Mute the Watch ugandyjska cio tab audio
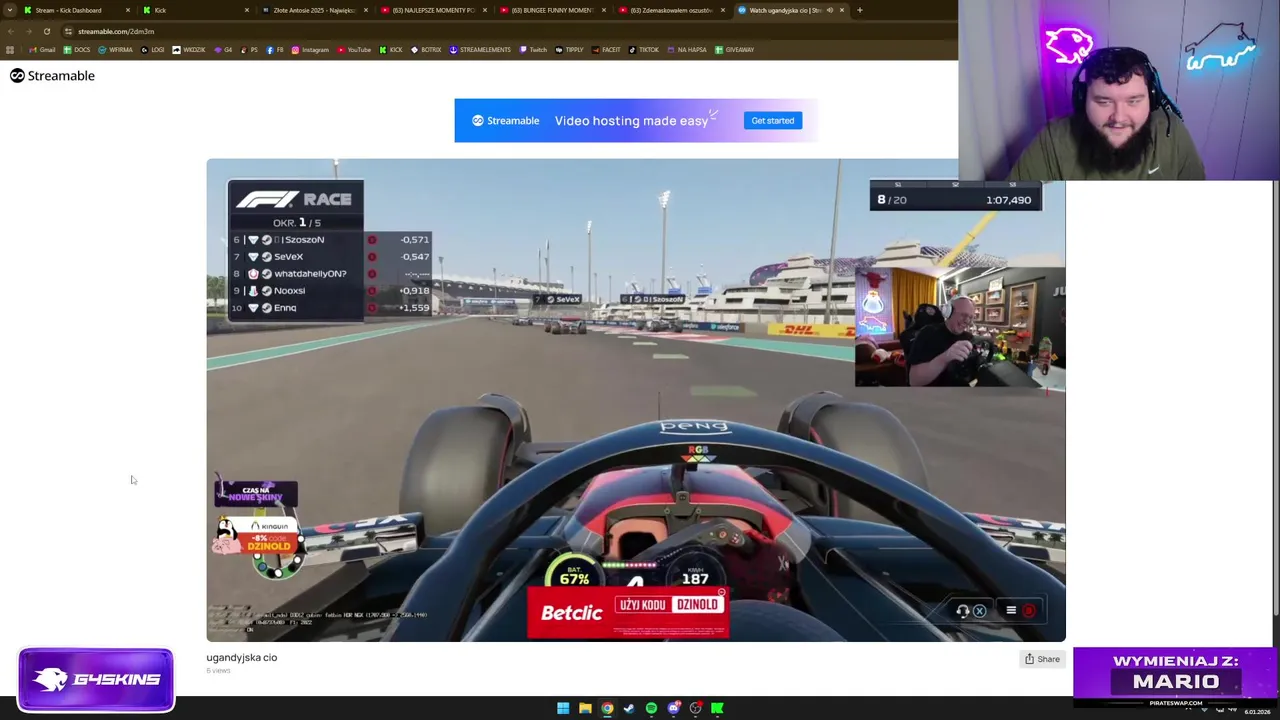1280x720 pixels. [x=829, y=10]
